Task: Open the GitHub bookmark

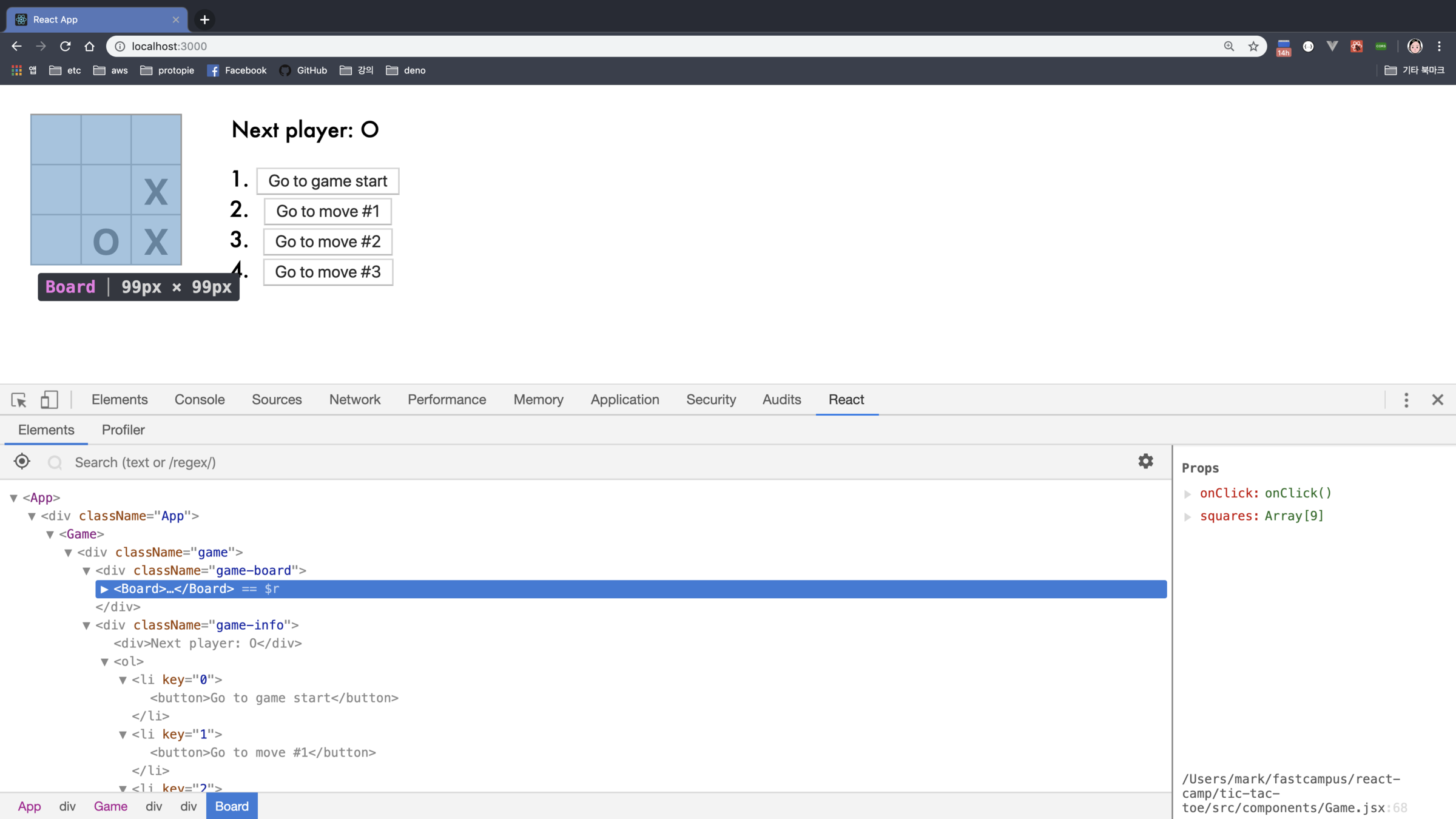Action: click(303, 70)
